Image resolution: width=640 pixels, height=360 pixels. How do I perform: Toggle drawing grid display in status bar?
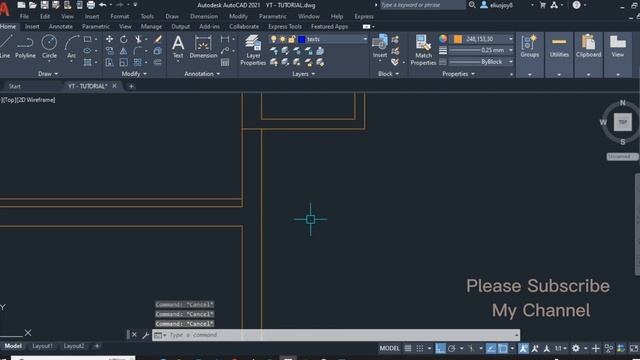click(x=408, y=348)
